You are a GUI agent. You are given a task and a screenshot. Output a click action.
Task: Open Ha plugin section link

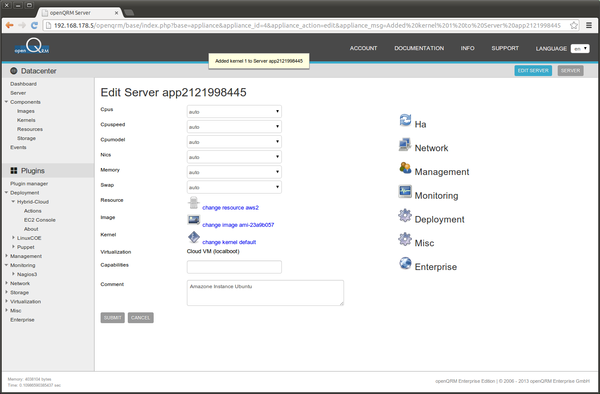click(420, 124)
